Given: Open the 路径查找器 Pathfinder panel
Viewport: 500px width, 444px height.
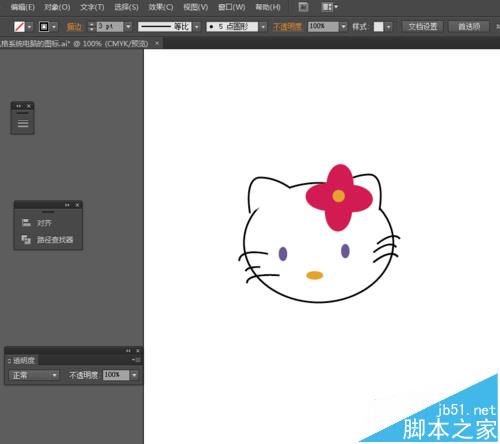Looking at the screenshot, I should [x=47, y=239].
